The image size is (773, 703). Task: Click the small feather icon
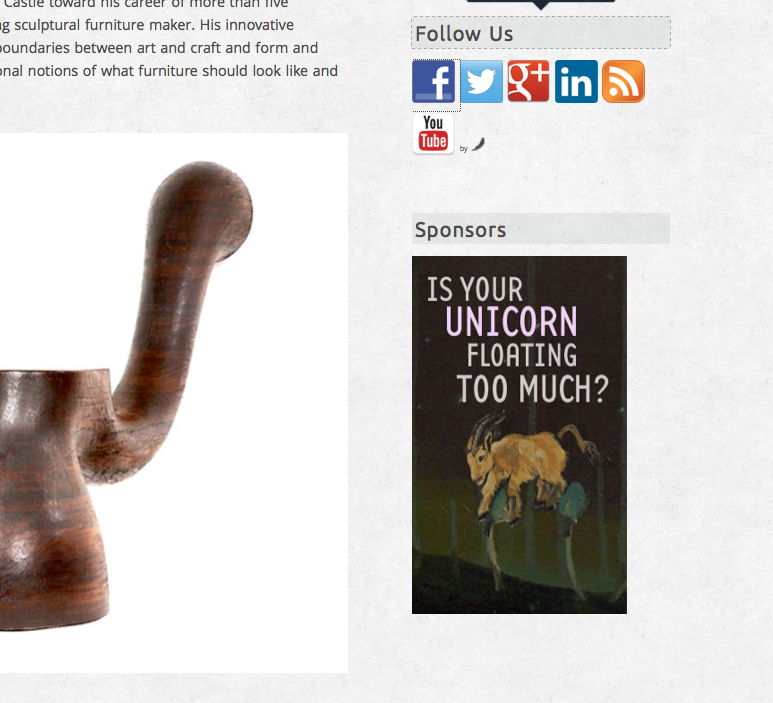click(x=478, y=144)
